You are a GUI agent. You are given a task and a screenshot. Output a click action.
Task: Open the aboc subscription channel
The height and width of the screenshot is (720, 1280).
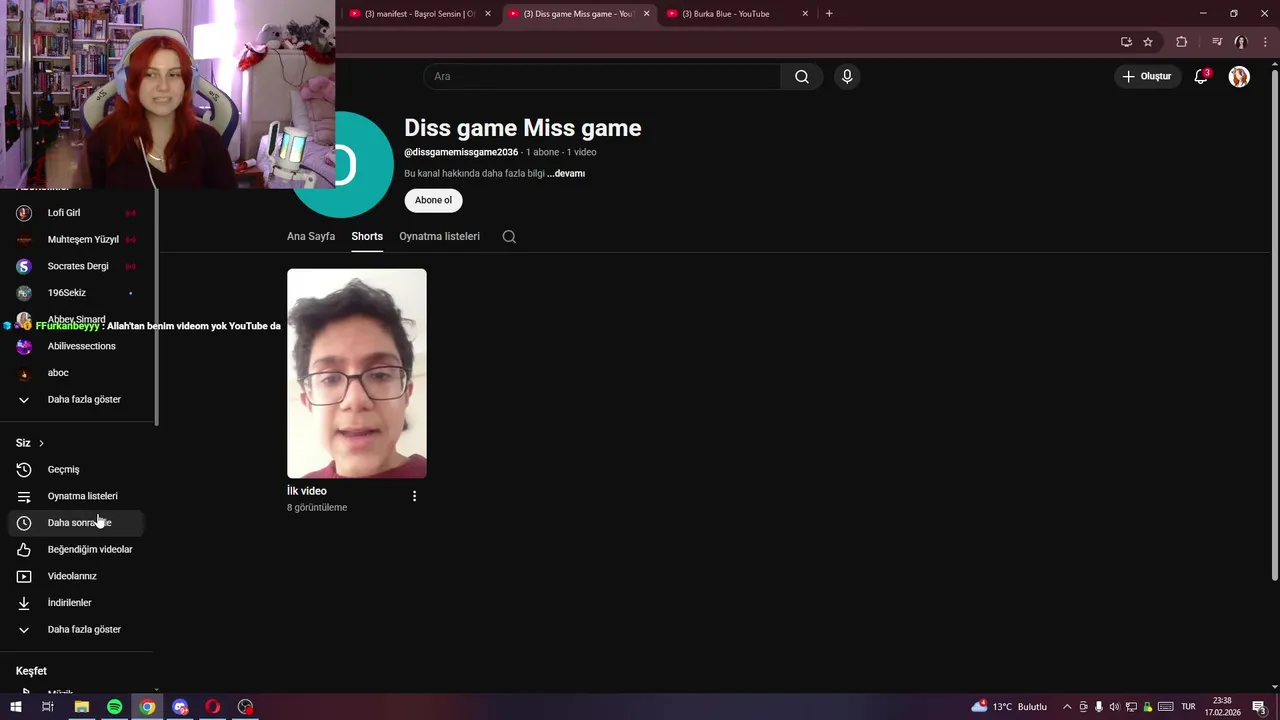[x=75, y=373]
